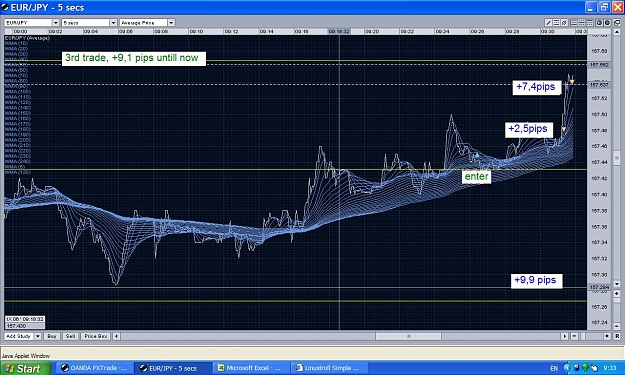Click the price axis scrollbar thumb
625x375 pixels.
[617, 158]
